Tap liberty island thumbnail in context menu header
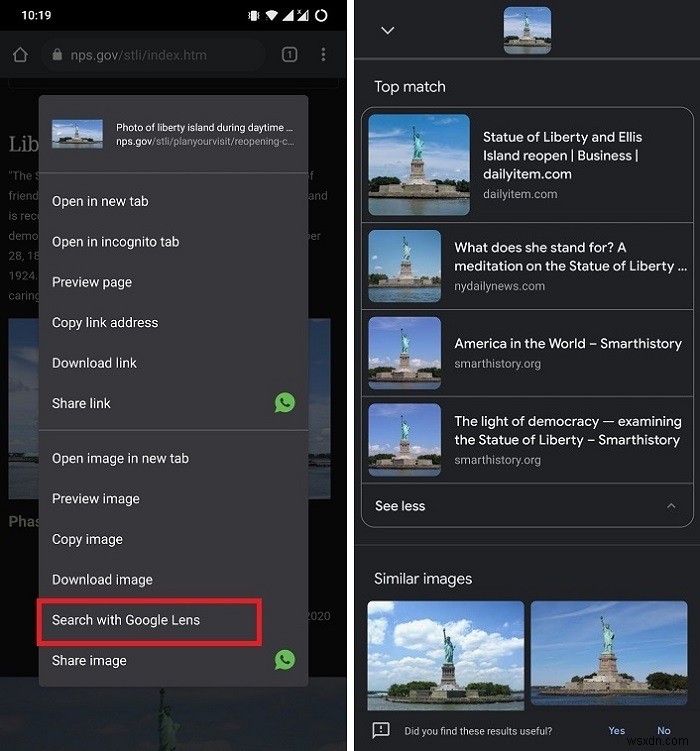 click(77, 134)
